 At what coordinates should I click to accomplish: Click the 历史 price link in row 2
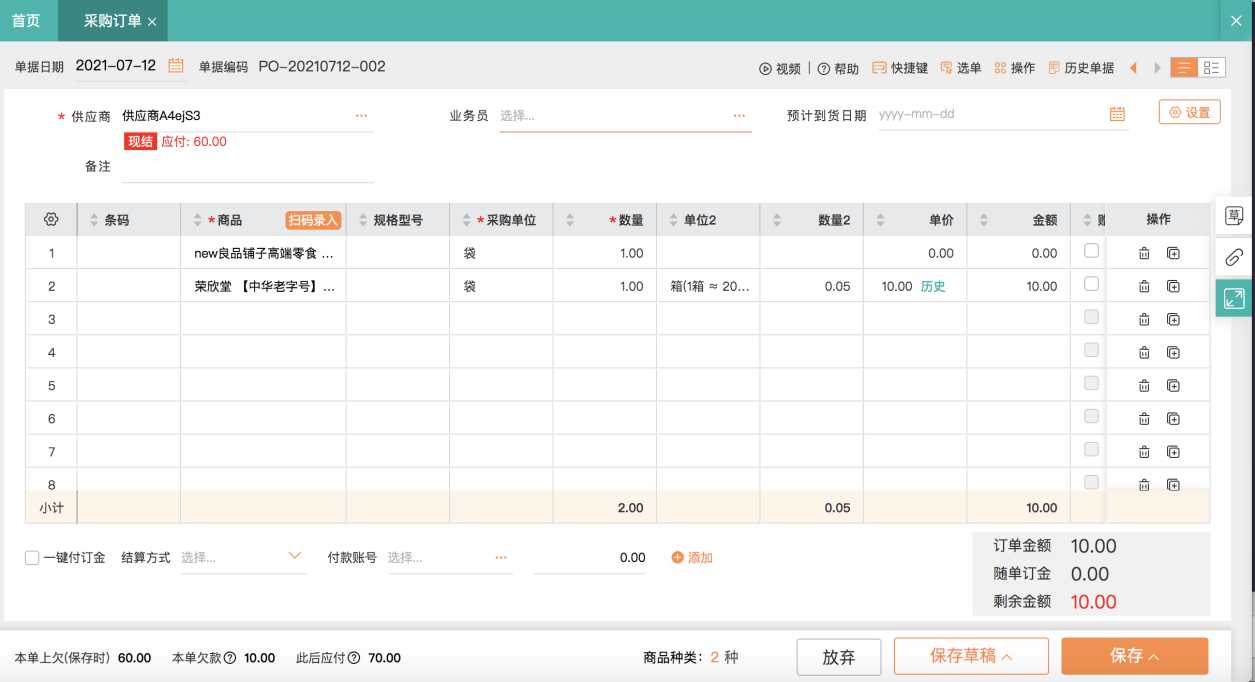click(x=932, y=287)
